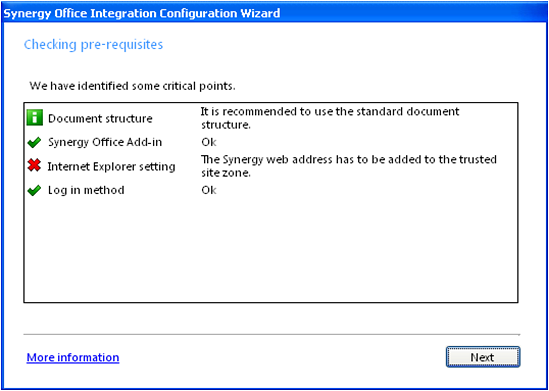
Task: Select the Document structure row label
Action: point(100,119)
